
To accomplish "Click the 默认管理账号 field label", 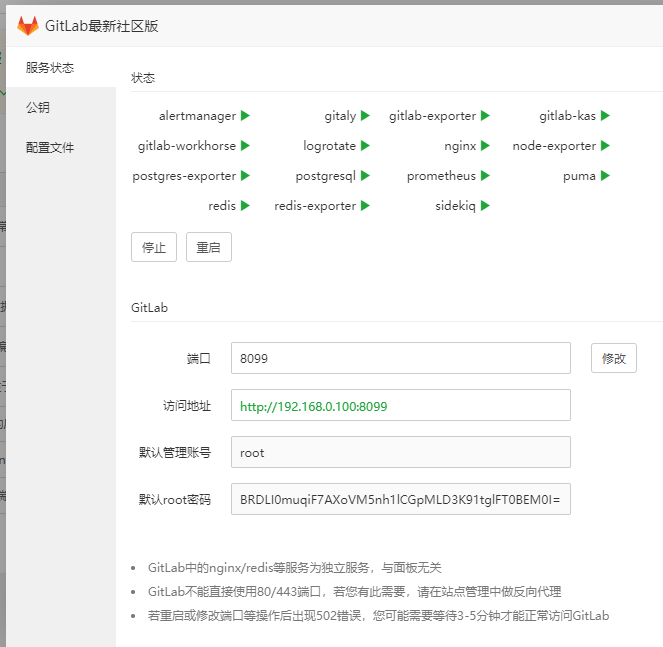I will tap(175, 452).
